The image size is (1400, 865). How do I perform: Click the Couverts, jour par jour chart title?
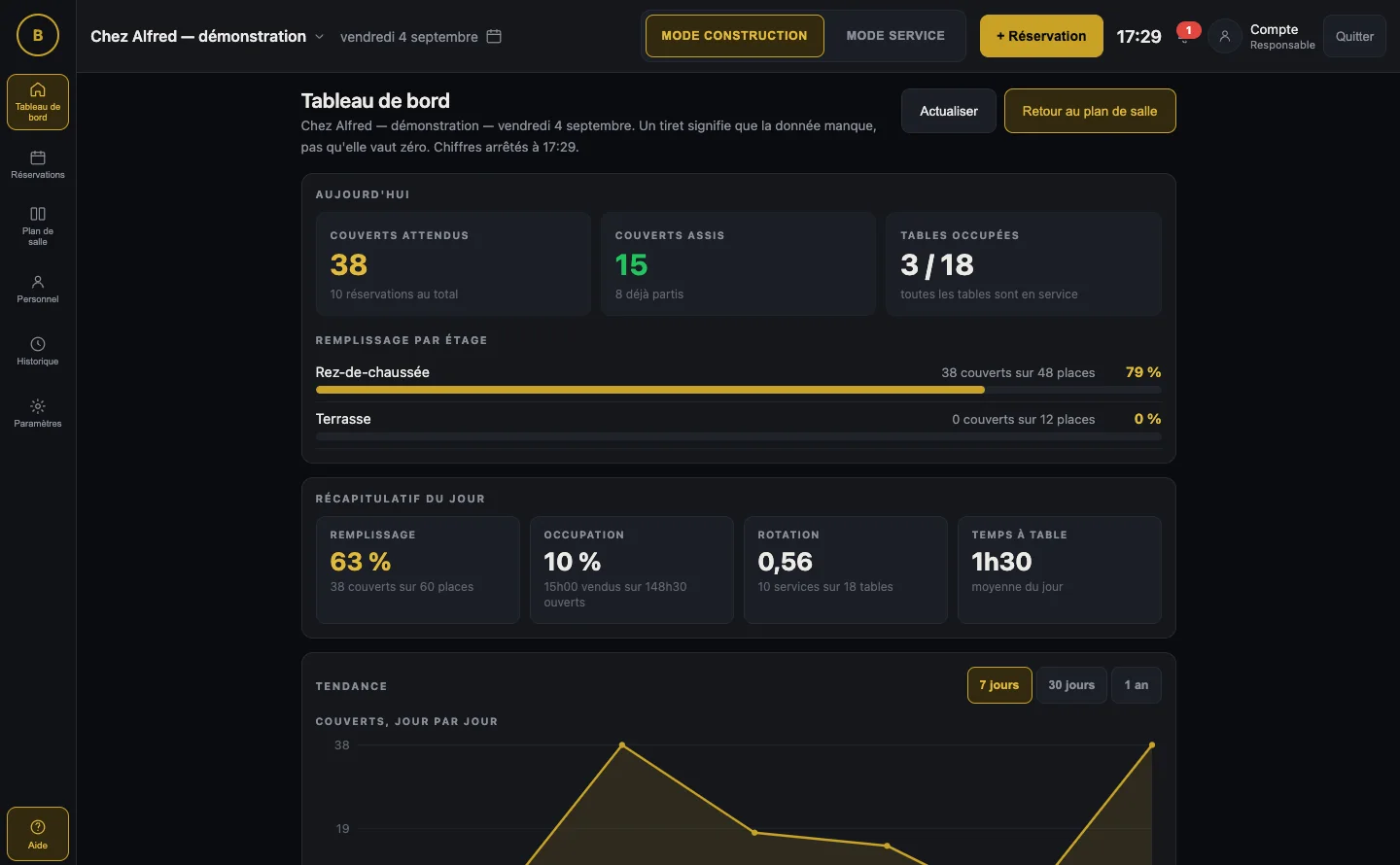[406, 721]
